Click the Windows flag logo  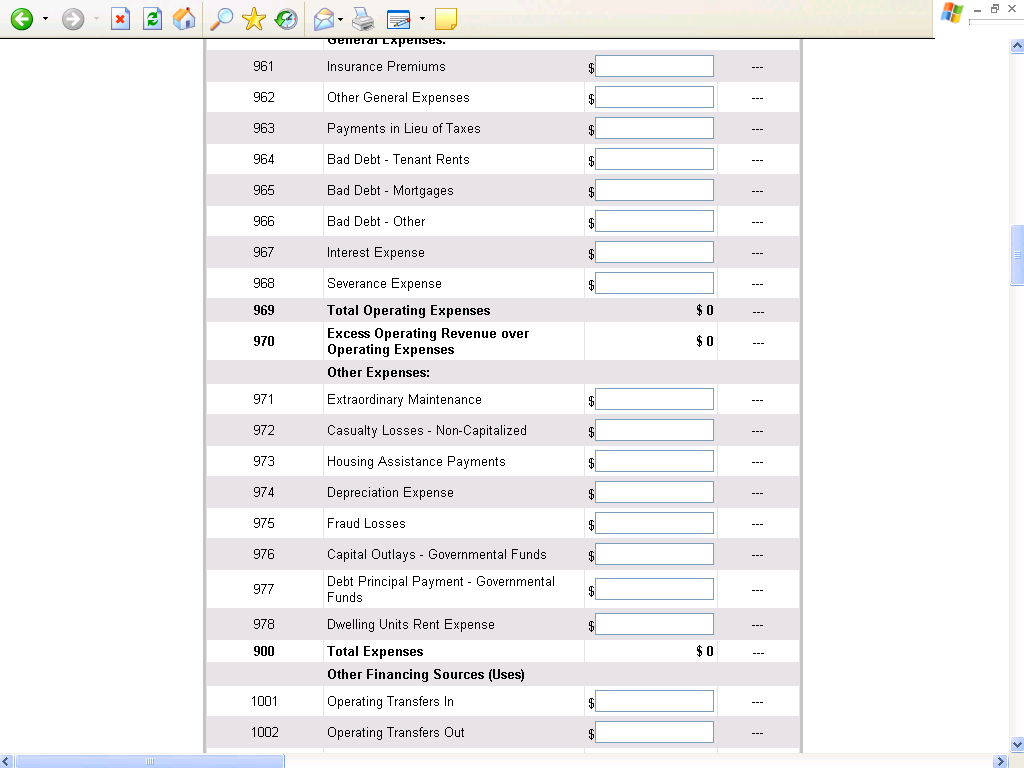952,12
